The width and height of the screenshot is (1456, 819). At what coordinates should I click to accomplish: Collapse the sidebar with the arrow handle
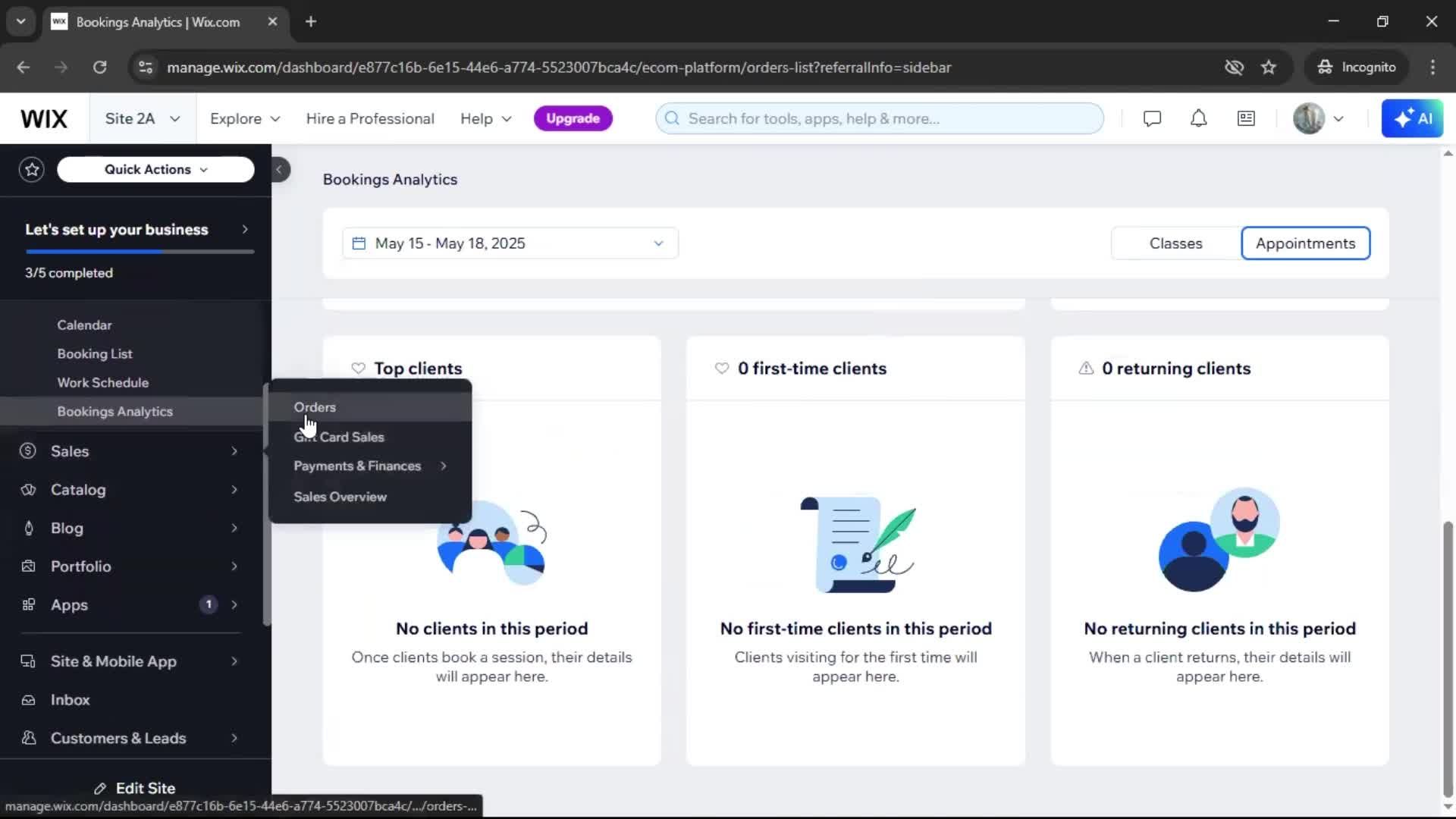279,170
